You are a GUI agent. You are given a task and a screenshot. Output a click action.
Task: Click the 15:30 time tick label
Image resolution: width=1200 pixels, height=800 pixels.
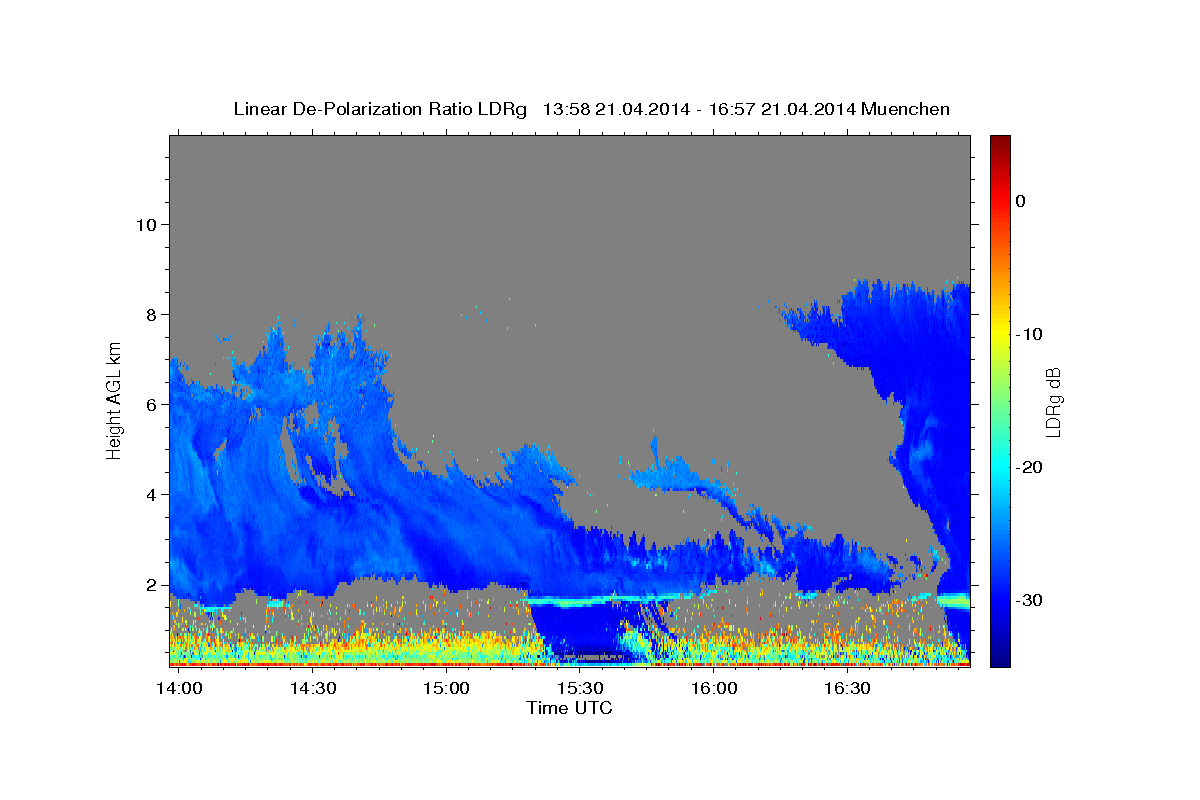click(580, 689)
